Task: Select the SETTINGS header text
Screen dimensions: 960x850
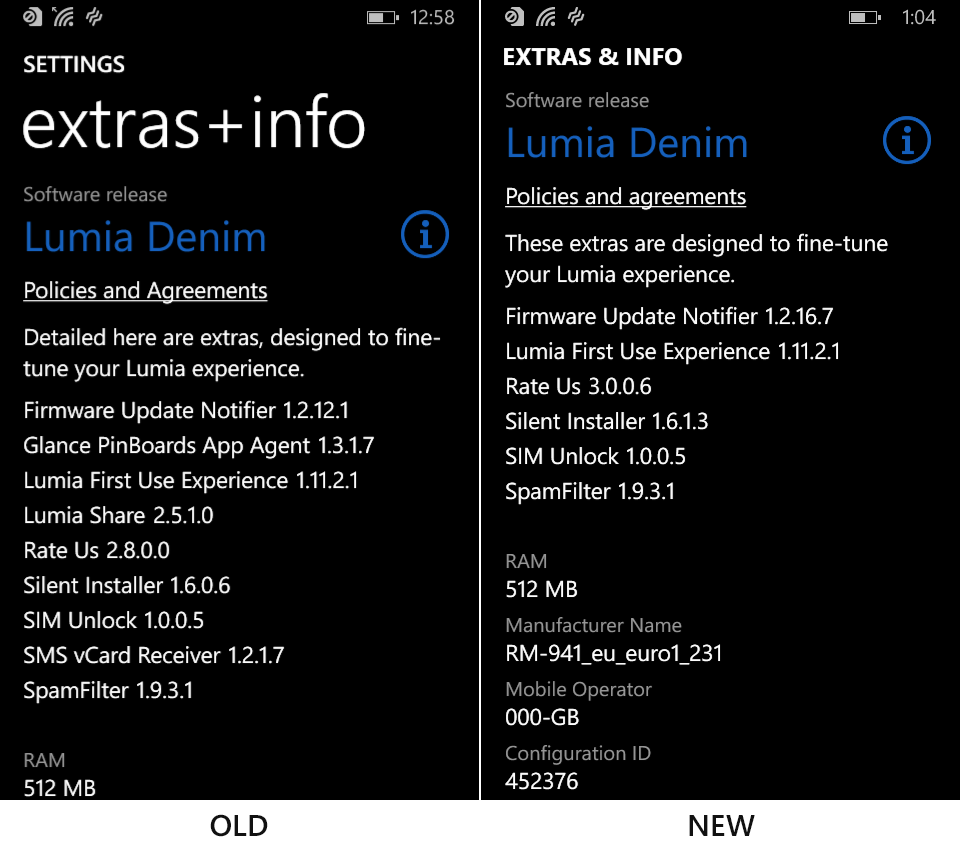Action: click(x=74, y=64)
